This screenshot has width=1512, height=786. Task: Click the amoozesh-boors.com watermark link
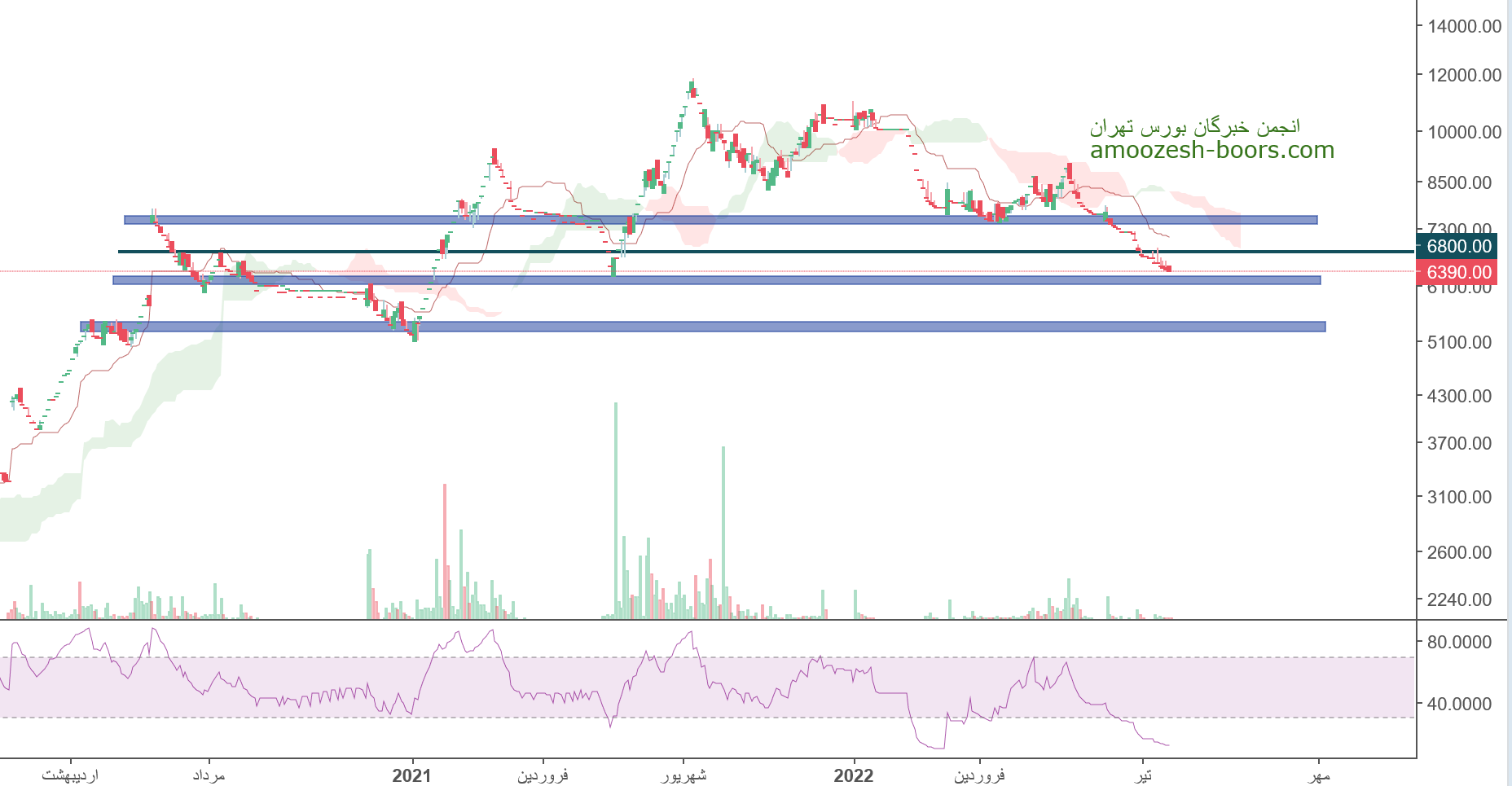tap(1211, 151)
